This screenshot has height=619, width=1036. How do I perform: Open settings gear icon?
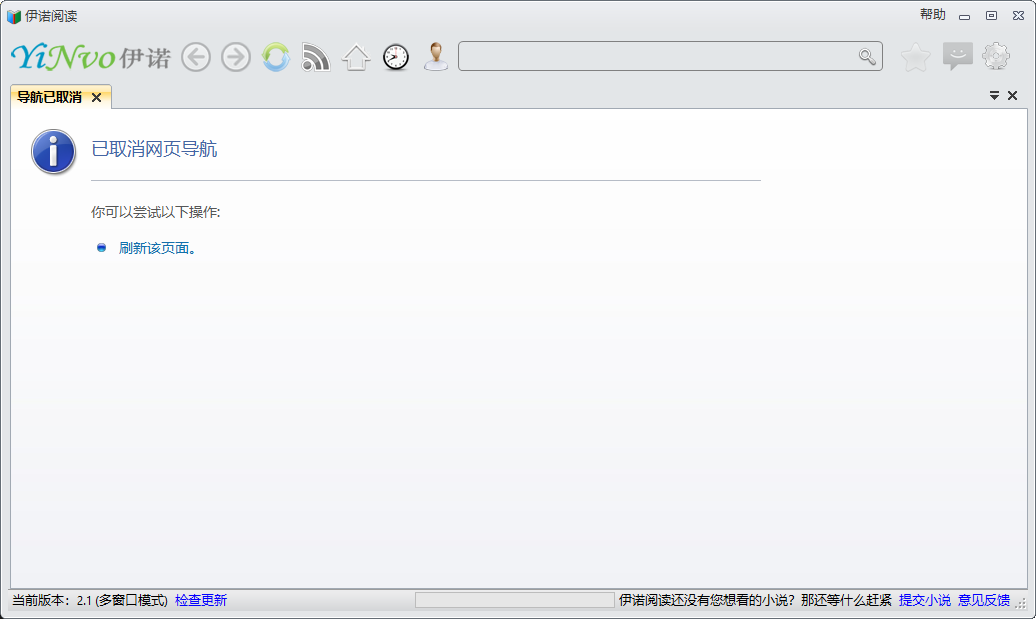(x=996, y=57)
